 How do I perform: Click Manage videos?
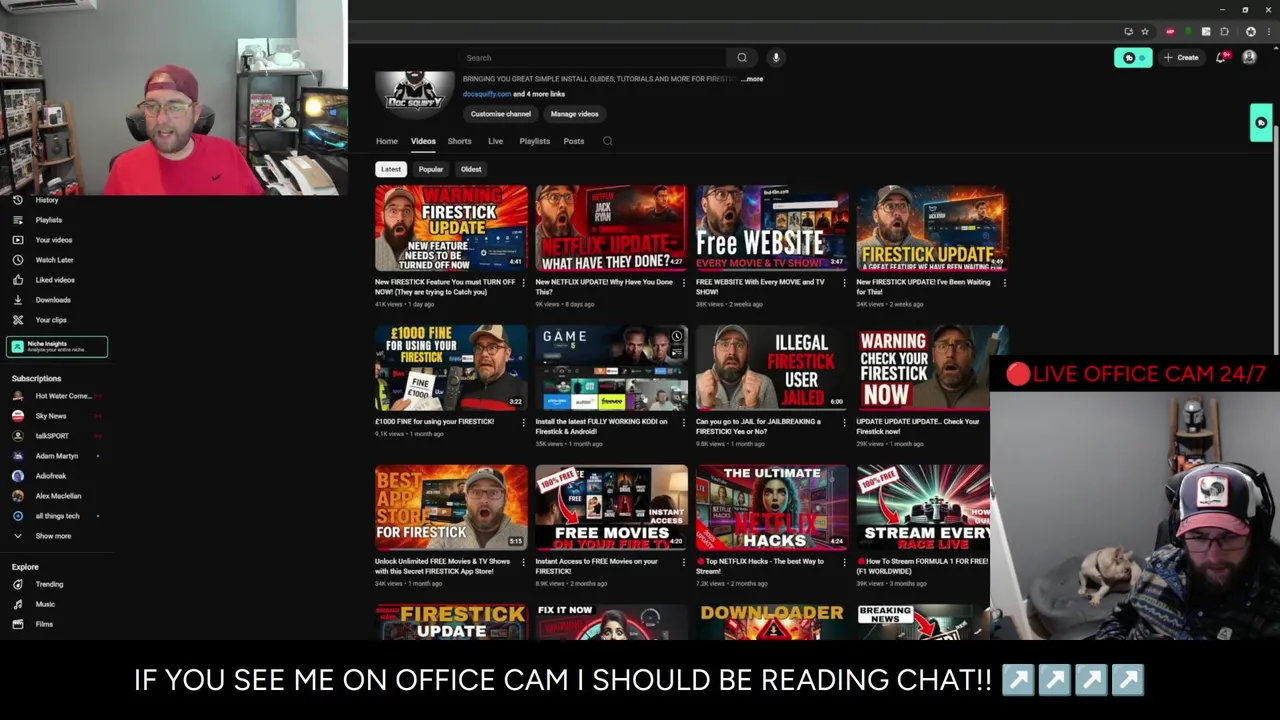(x=574, y=114)
